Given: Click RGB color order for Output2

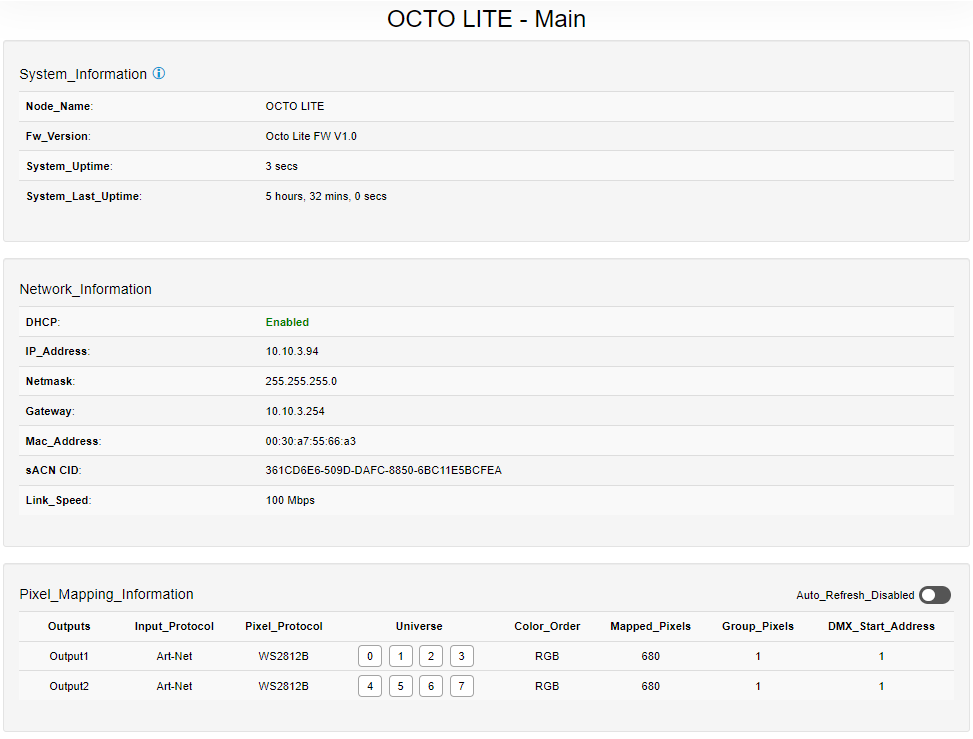Looking at the screenshot, I should click(x=547, y=686).
